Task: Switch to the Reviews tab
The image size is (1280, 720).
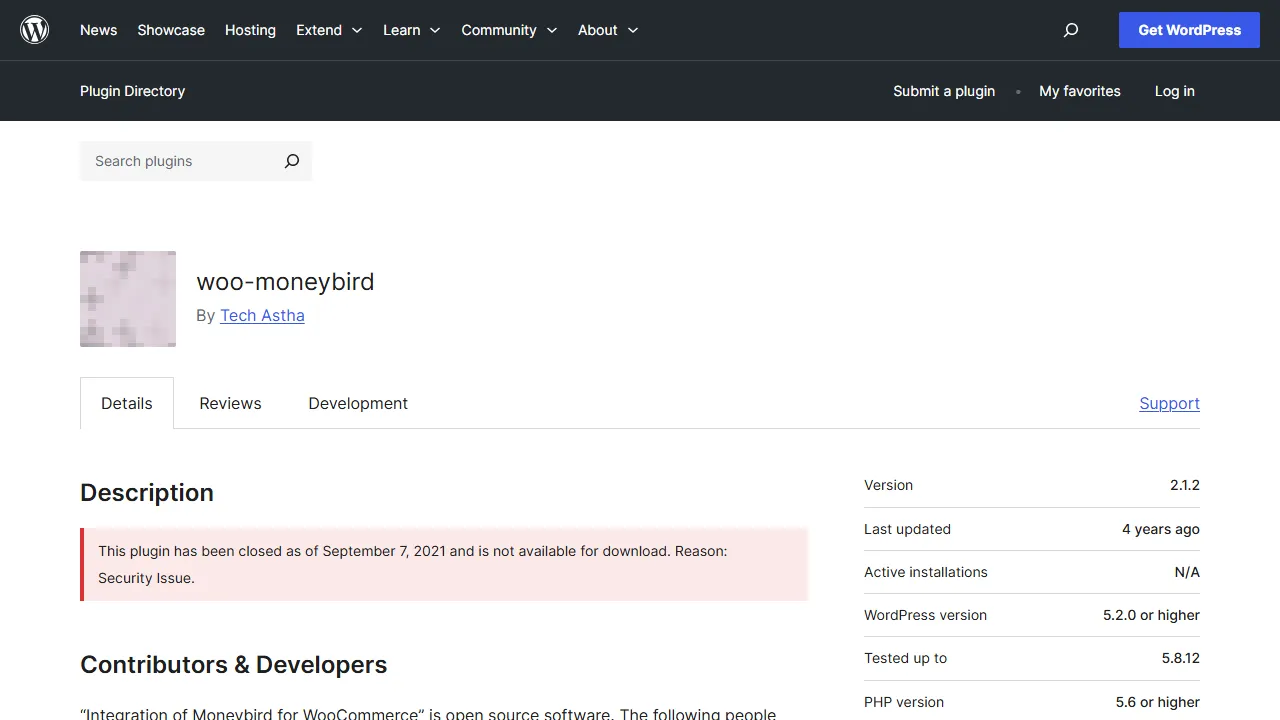Action: (x=230, y=403)
